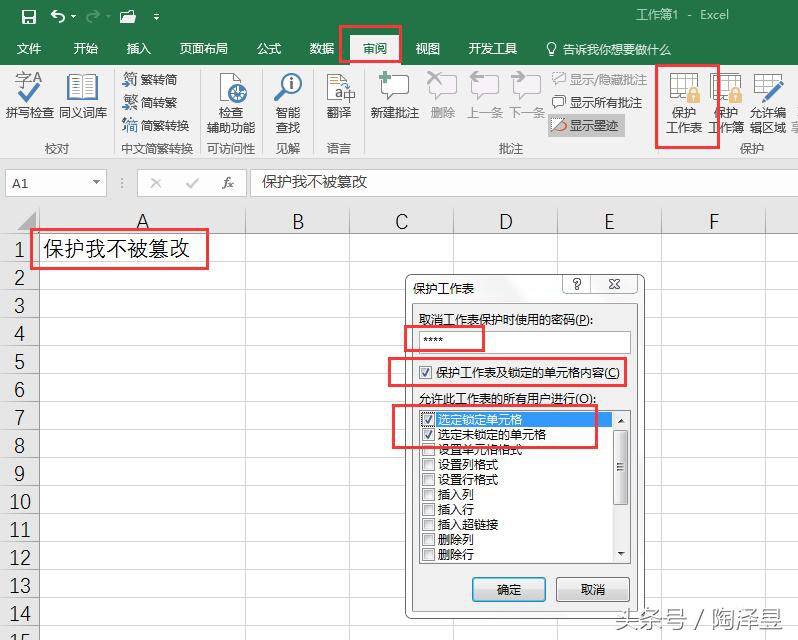Uncheck 选定未锁定的单元格 option

[428, 434]
